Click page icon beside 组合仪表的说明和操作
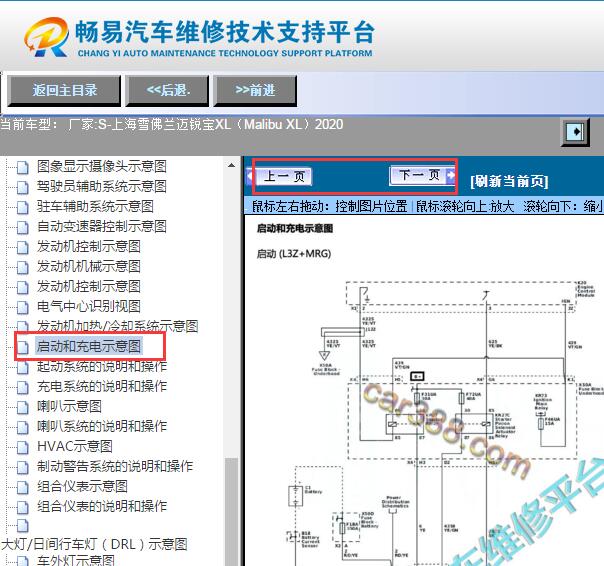Viewport: 604px width, 566px height. click(x=23, y=507)
